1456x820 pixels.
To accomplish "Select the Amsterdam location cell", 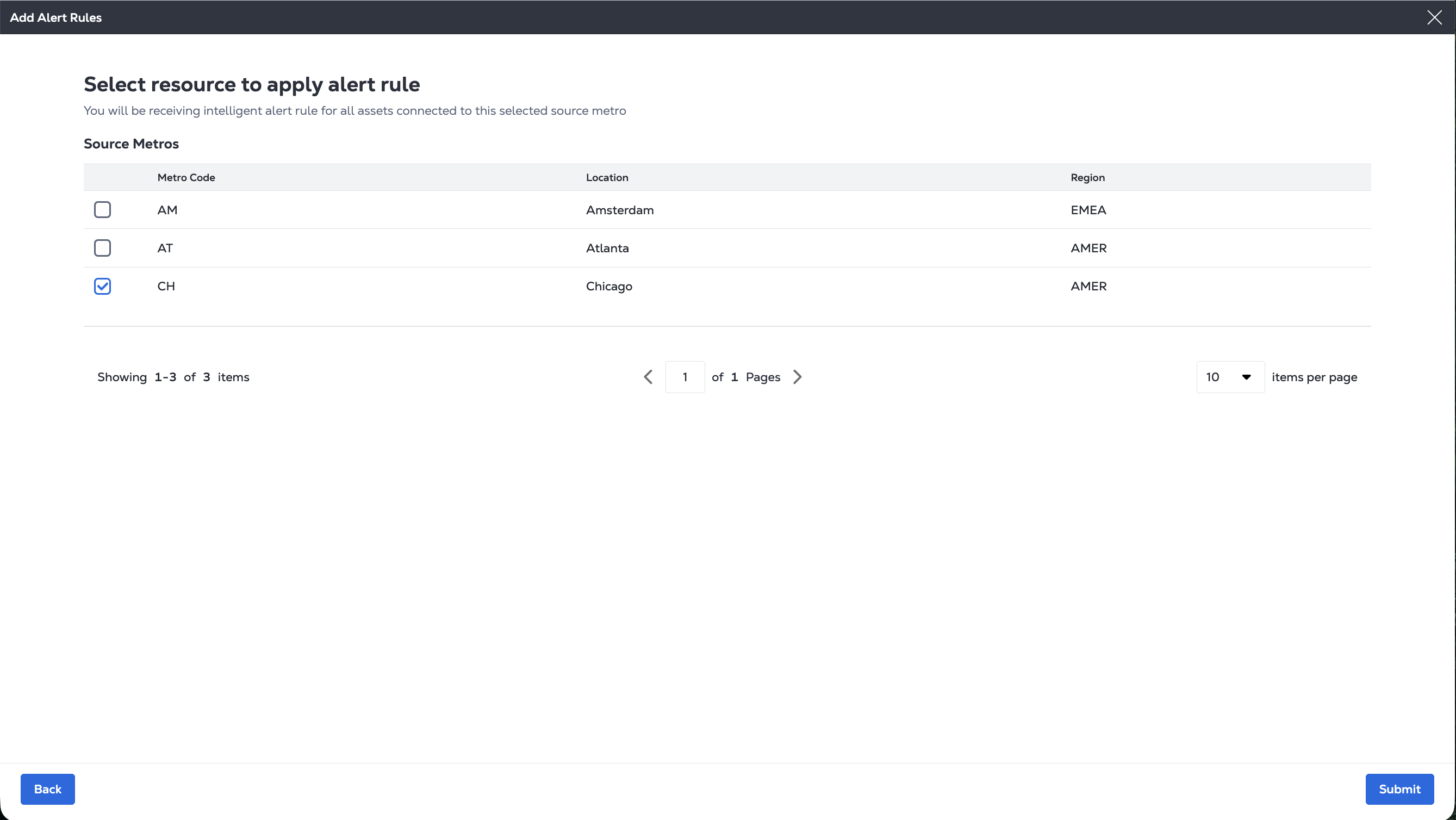I will click(619, 210).
